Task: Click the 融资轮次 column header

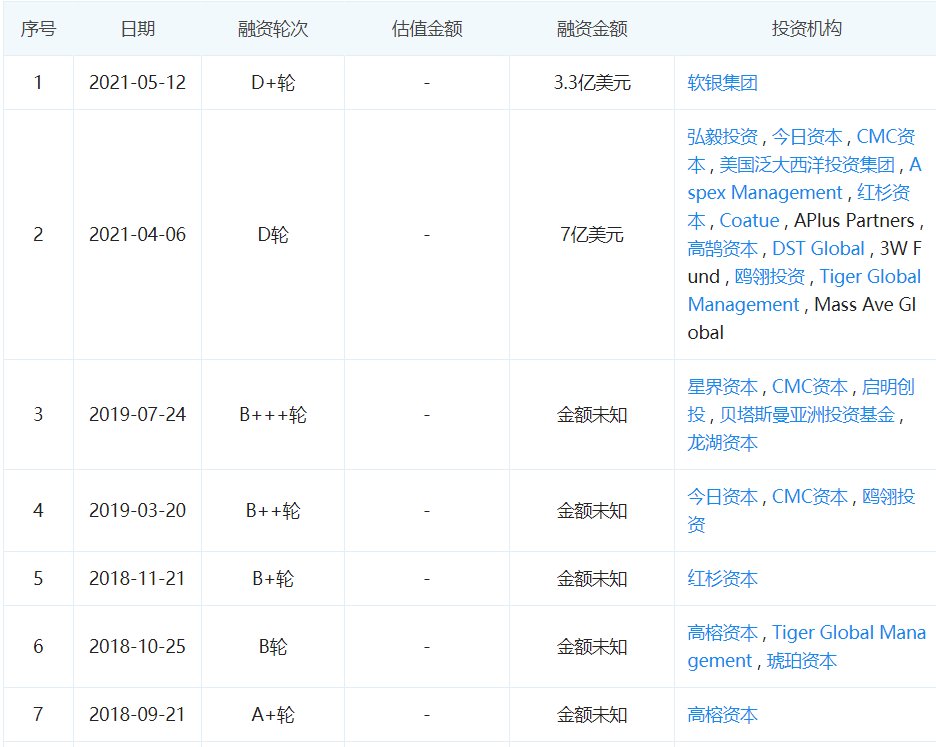Action: pyautogui.click(x=273, y=29)
